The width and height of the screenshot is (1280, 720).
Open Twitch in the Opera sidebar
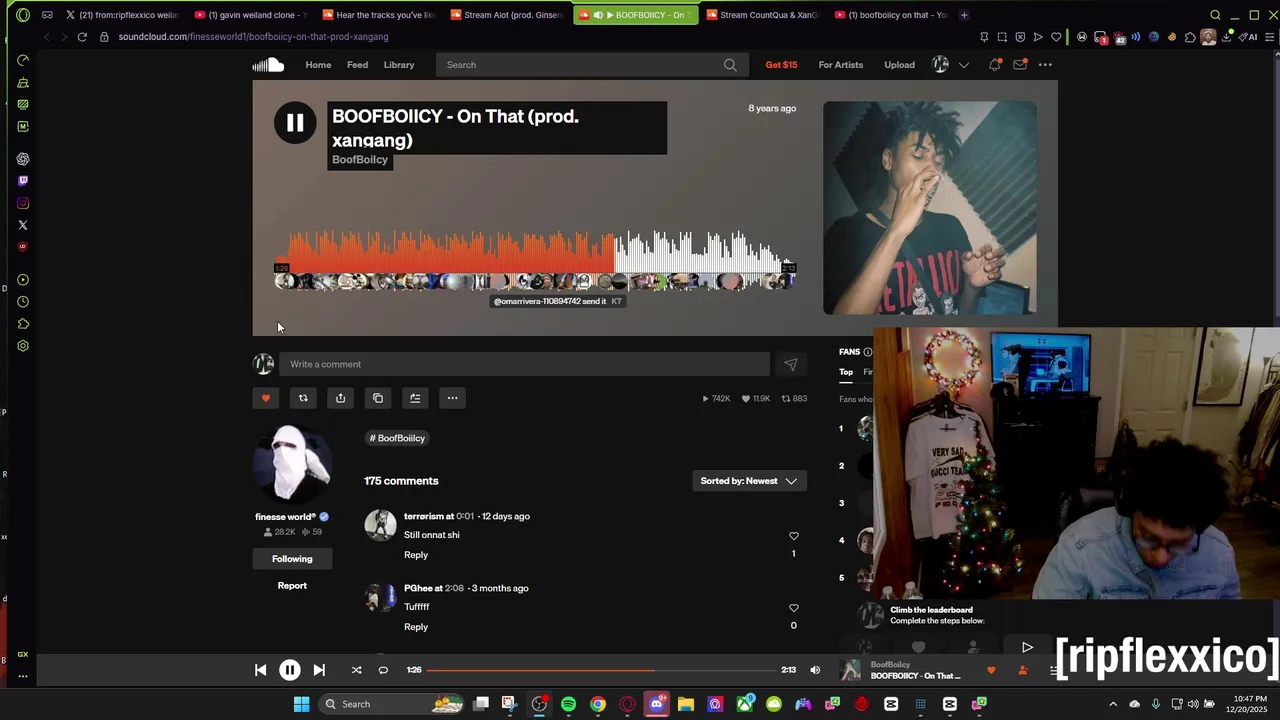pos(23,181)
